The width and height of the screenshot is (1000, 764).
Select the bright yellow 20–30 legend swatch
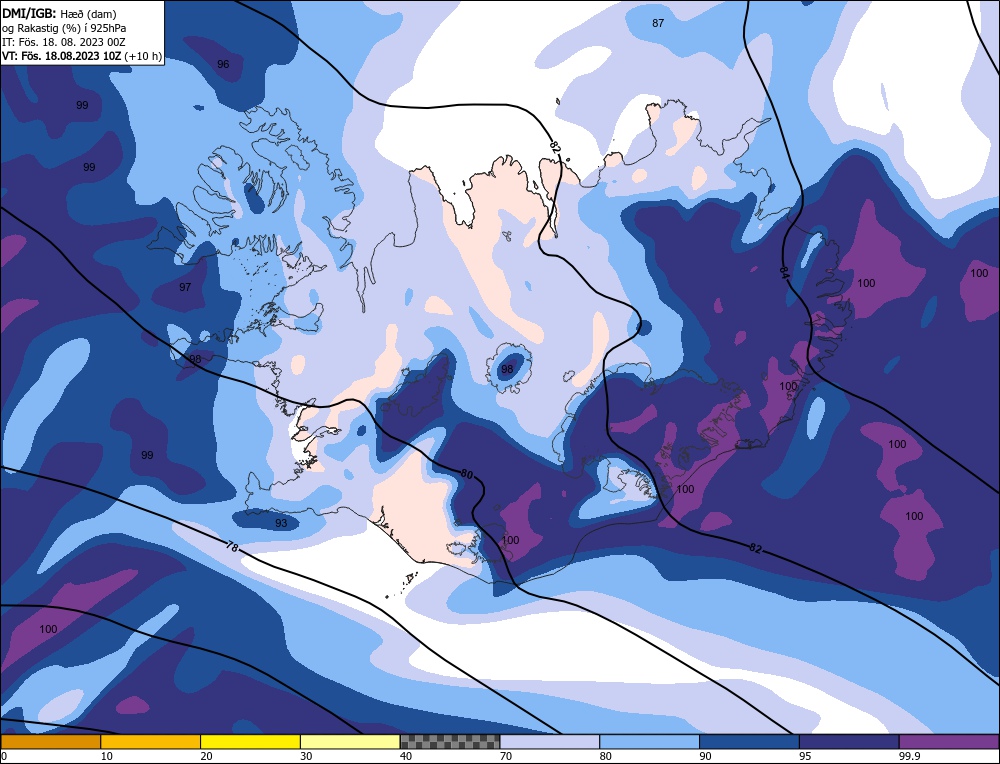tap(250, 742)
